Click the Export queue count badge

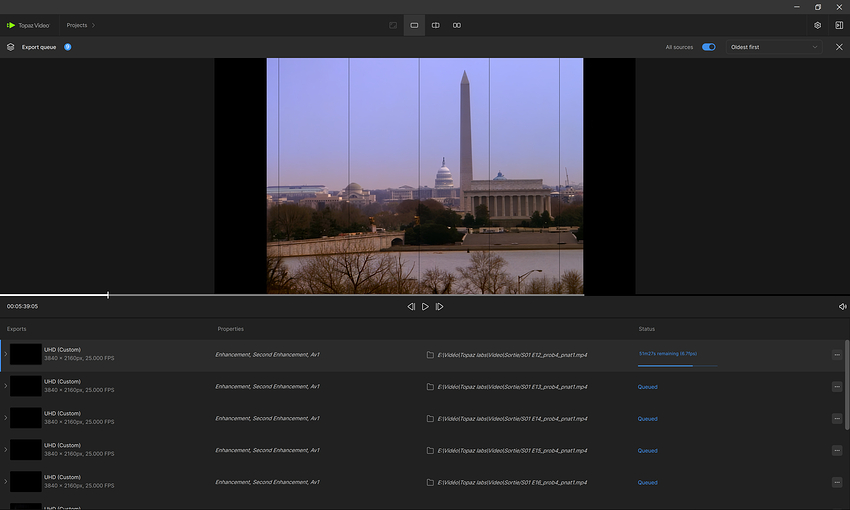68,47
